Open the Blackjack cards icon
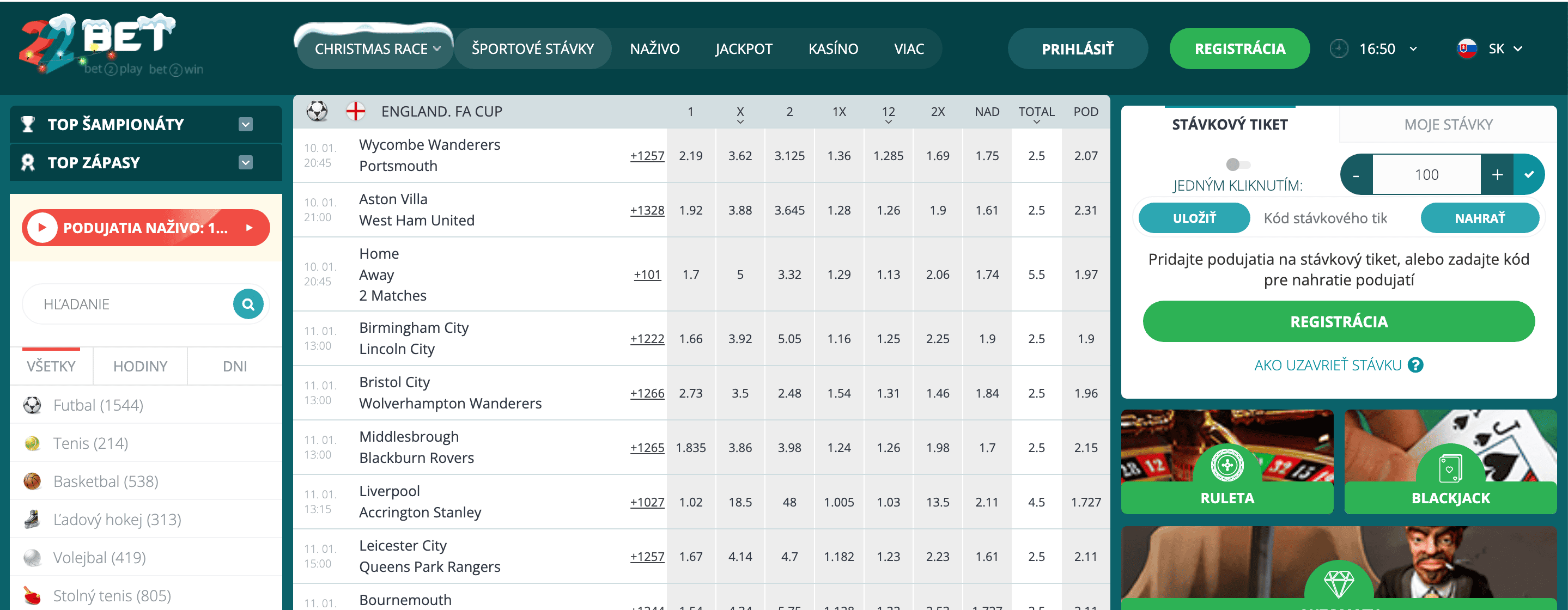The height and width of the screenshot is (610, 1568). pos(1450,469)
